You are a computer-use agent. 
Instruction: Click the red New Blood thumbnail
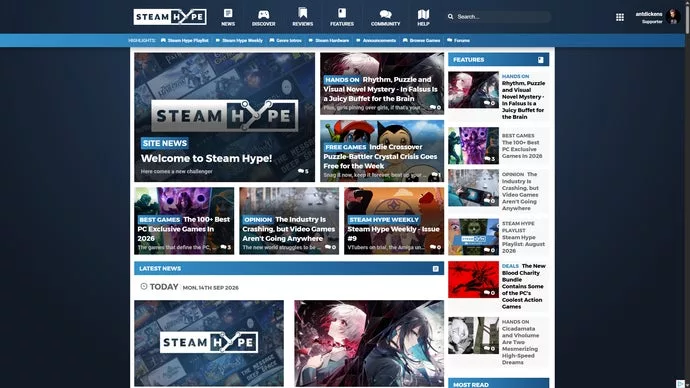pos(473,280)
